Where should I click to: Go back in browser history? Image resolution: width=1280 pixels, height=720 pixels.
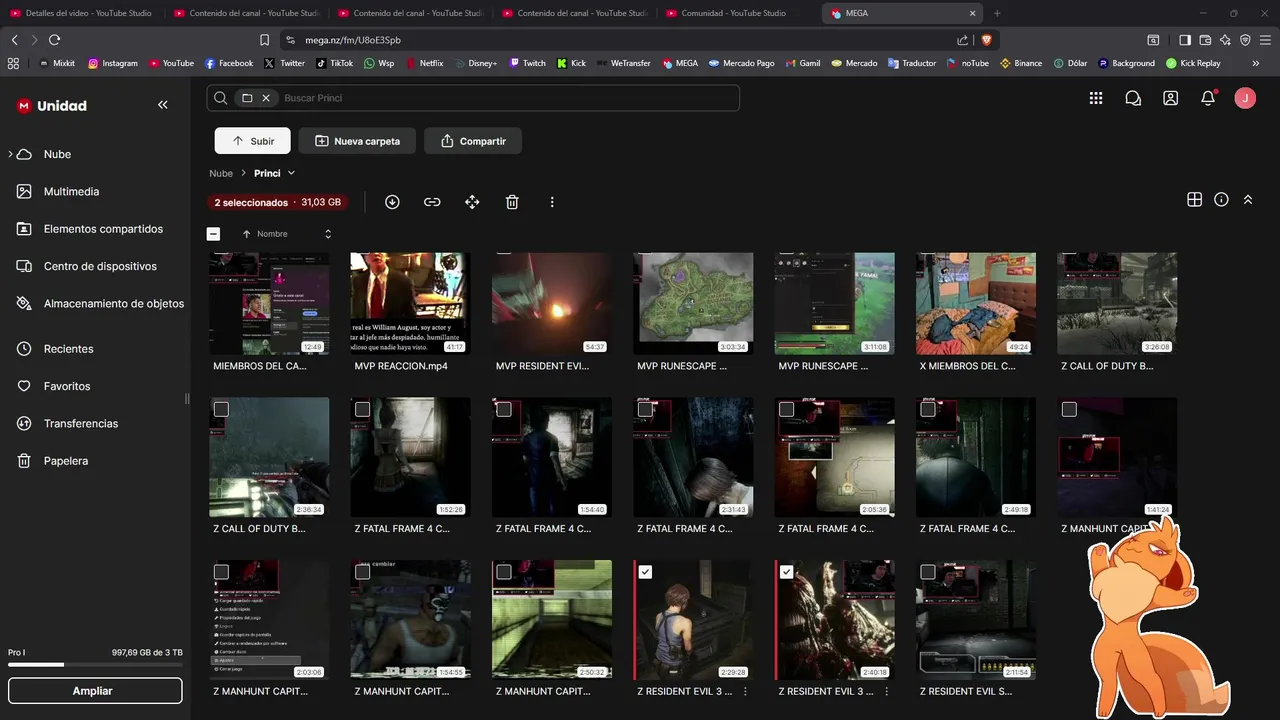click(x=14, y=40)
